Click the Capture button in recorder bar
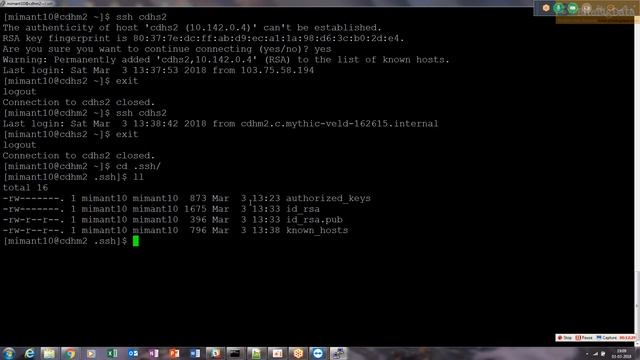Image resolution: width=640 pixels, height=360 pixels. (607, 338)
